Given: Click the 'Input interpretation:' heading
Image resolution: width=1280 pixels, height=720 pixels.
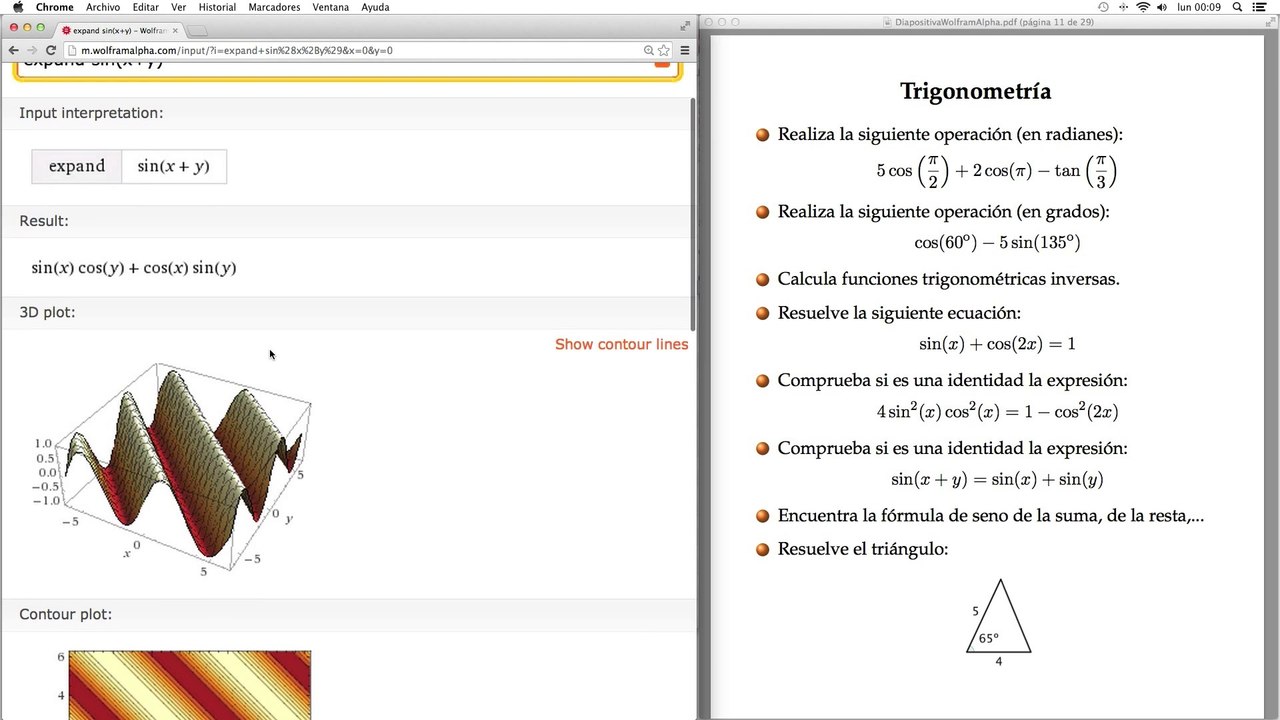Looking at the screenshot, I should [x=91, y=113].
